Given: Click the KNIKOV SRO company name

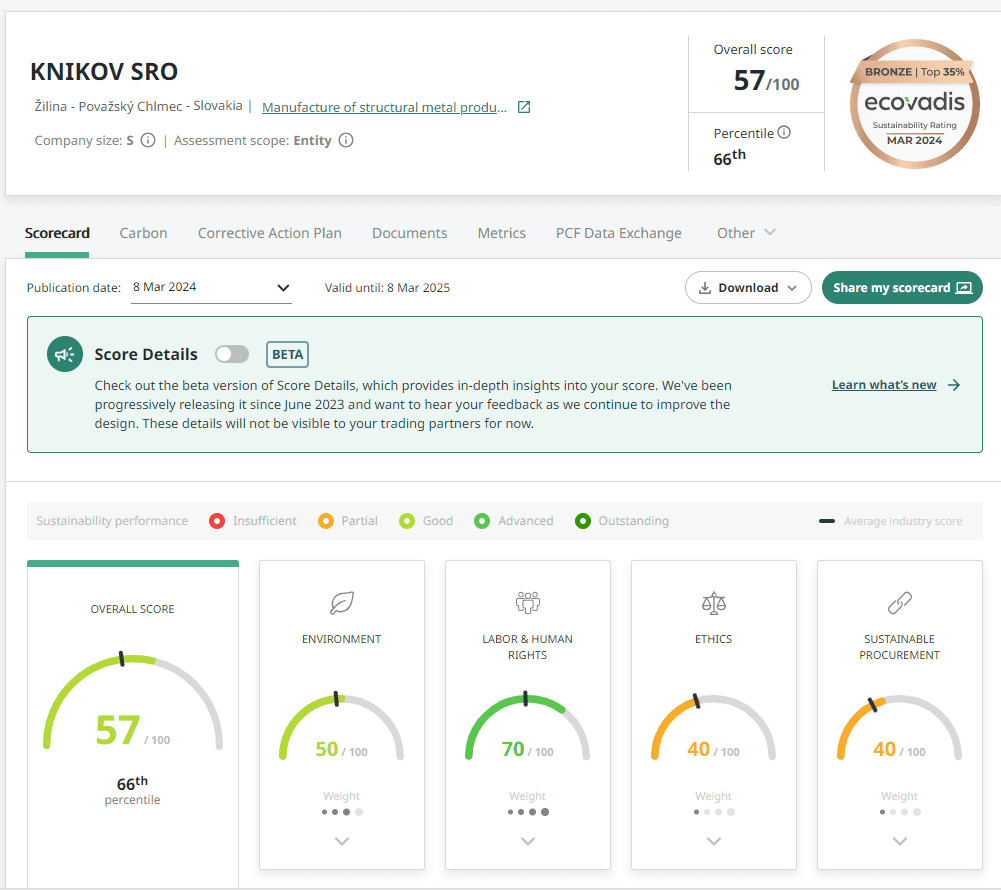Looking at the screenshot, I should 104,72.
